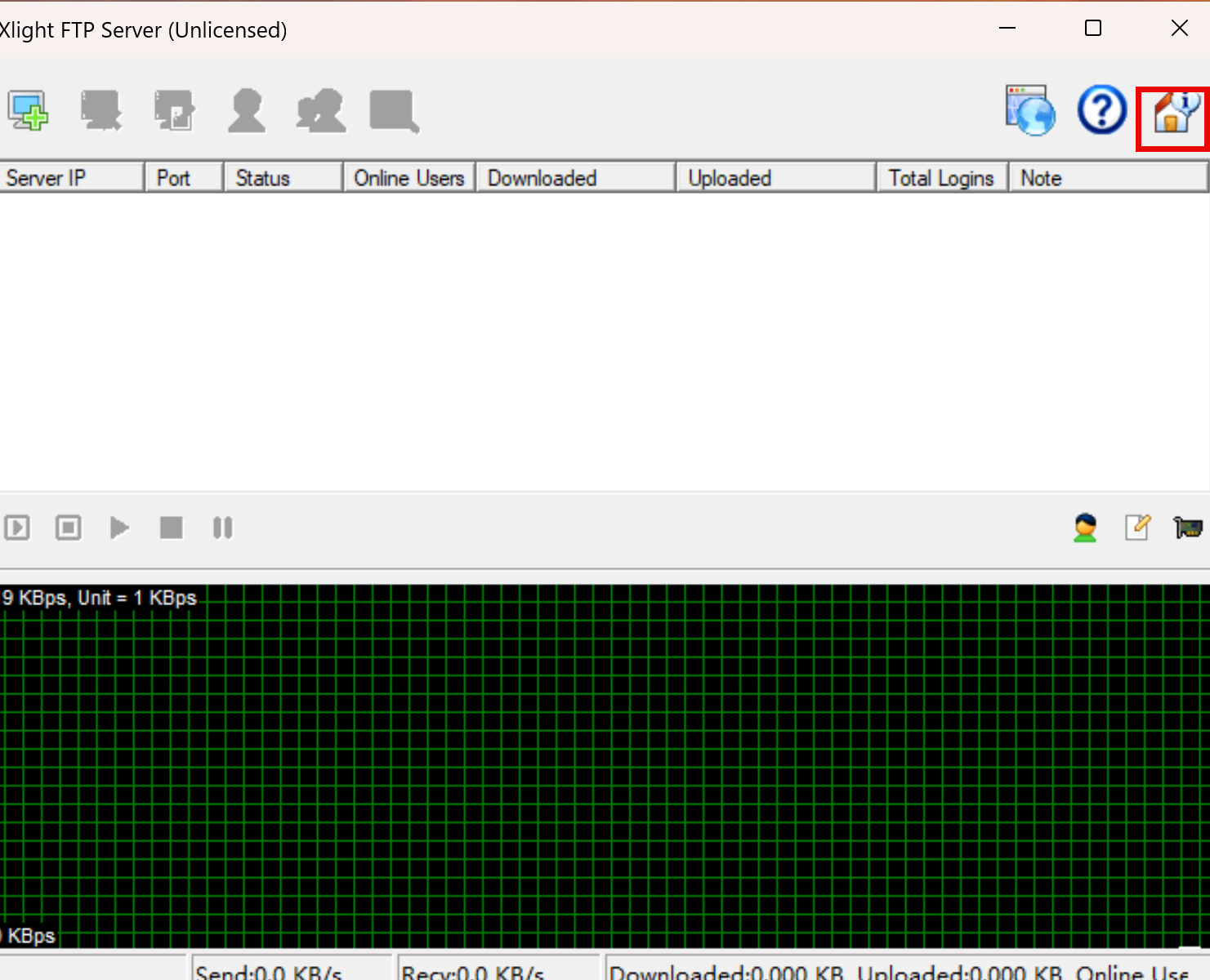Open the log notepad pencil icon
This screenshot has width=1210, height=980.
1137,528
